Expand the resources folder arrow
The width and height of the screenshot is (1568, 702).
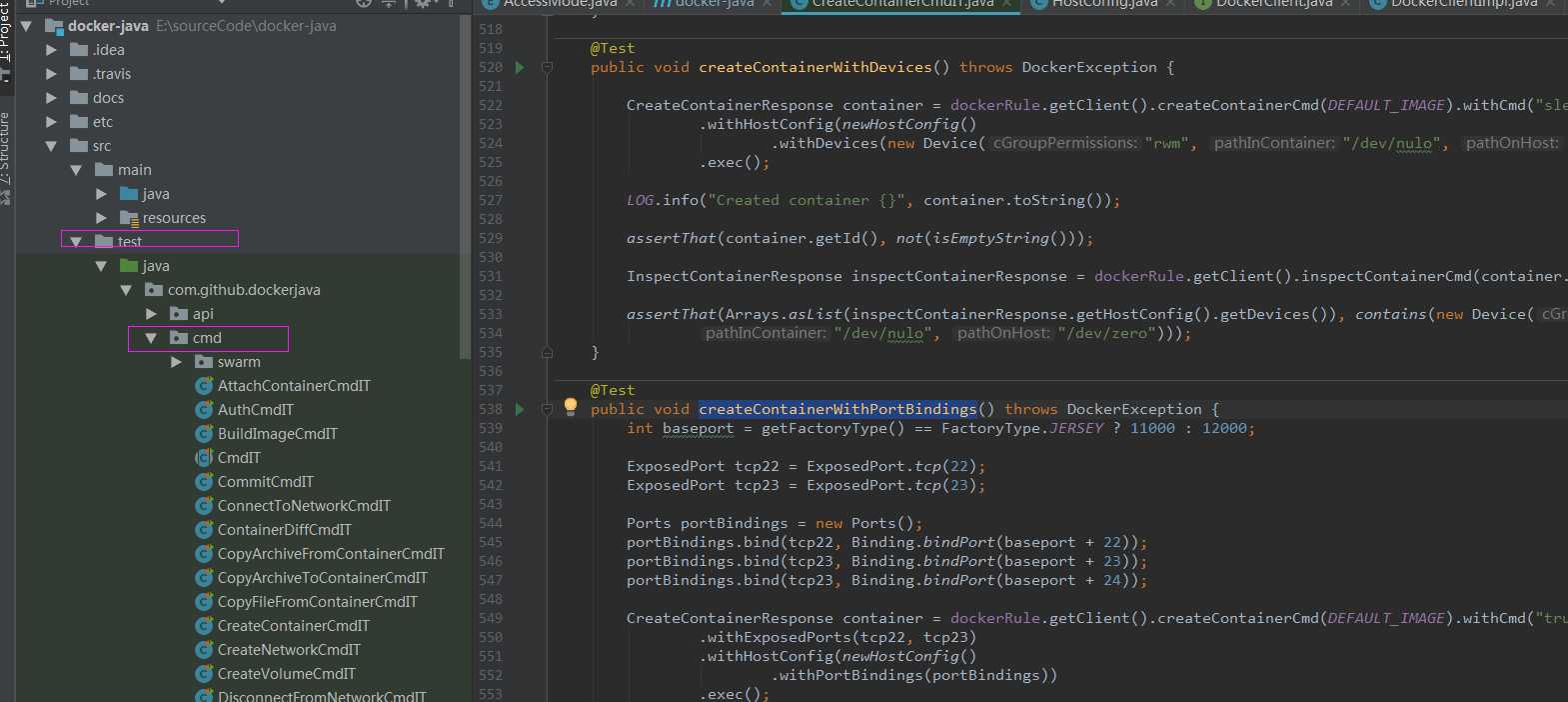point(101,218)
